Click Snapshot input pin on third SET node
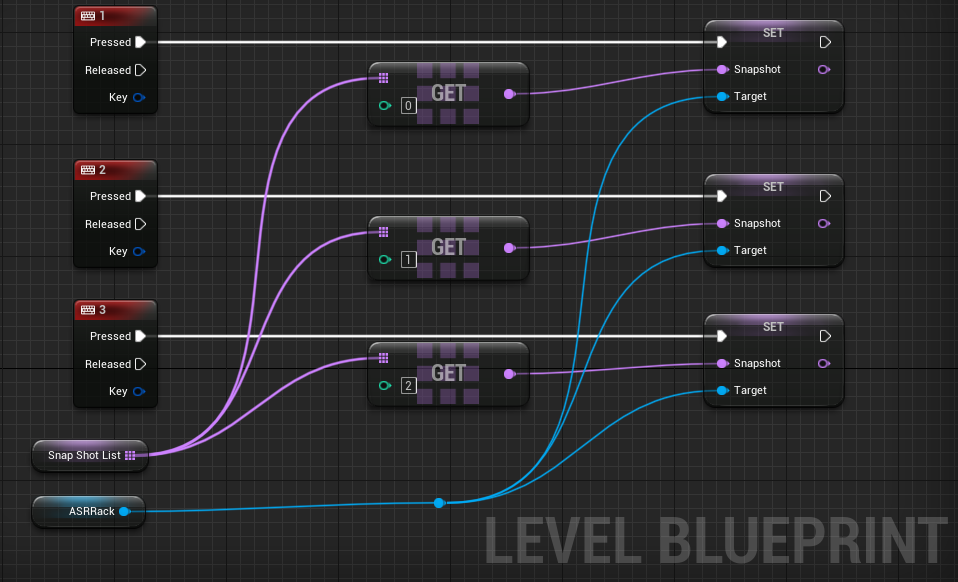The image size is (958, 582). click(x=722, y=363)
